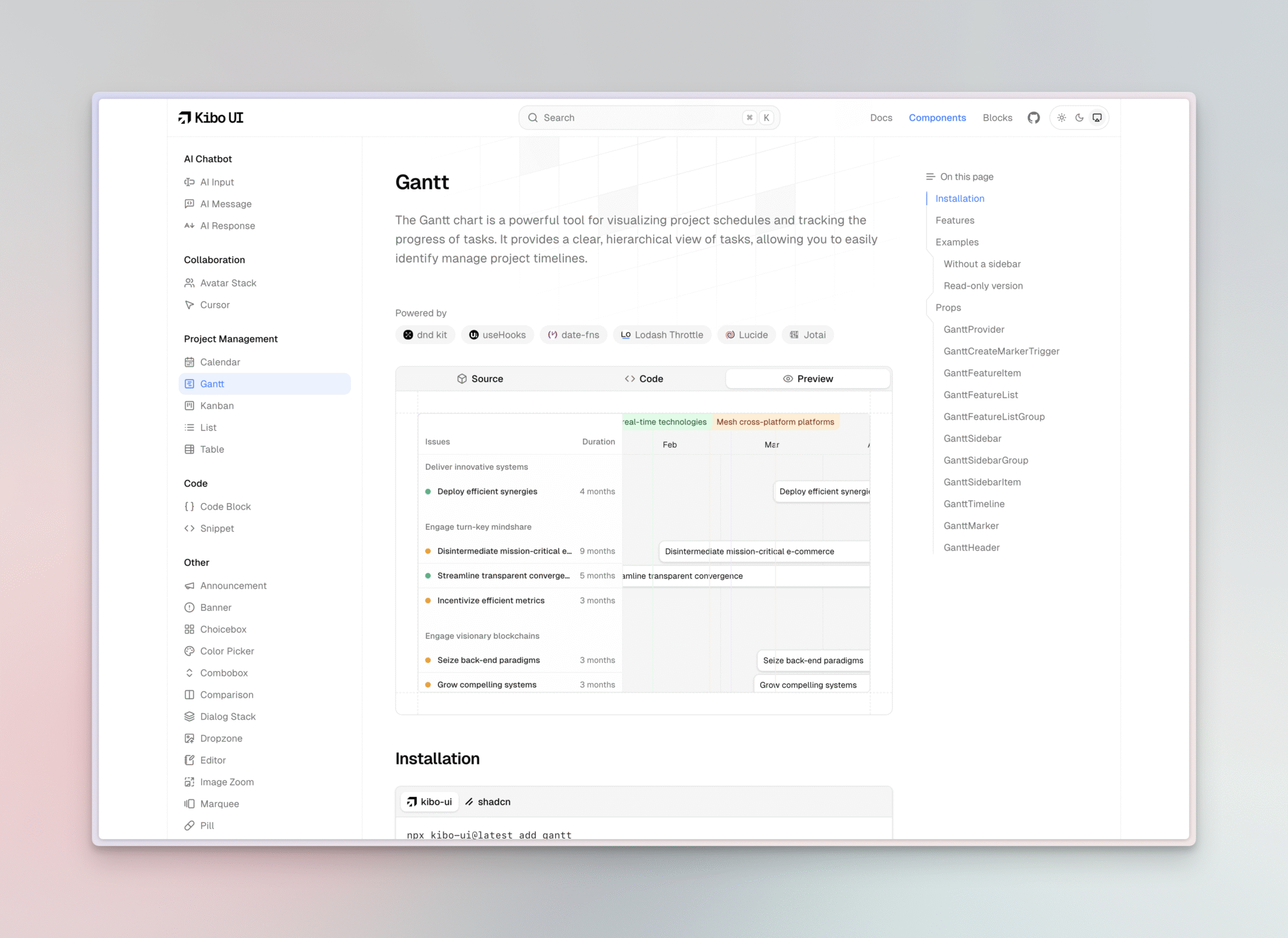Open the GitHub repository icon
Viewport: 1288px width, 938px height.
pyautogui.click(x=1033, y=117)
